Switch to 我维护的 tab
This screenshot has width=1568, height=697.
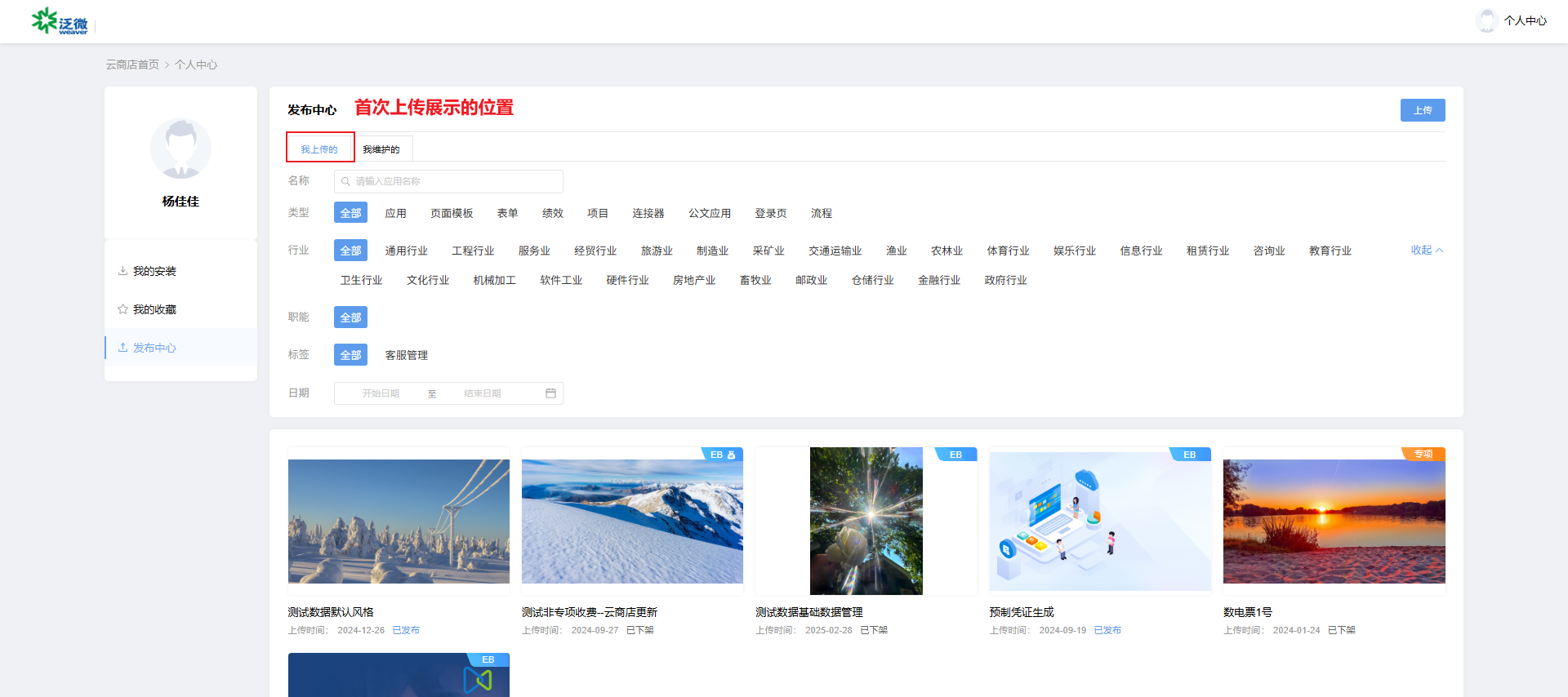tap(381, 149)
